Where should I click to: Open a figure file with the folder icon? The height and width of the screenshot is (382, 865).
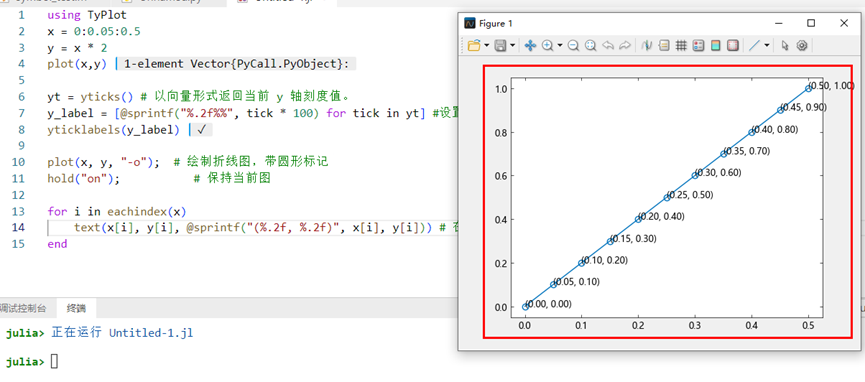coord(474,45)
